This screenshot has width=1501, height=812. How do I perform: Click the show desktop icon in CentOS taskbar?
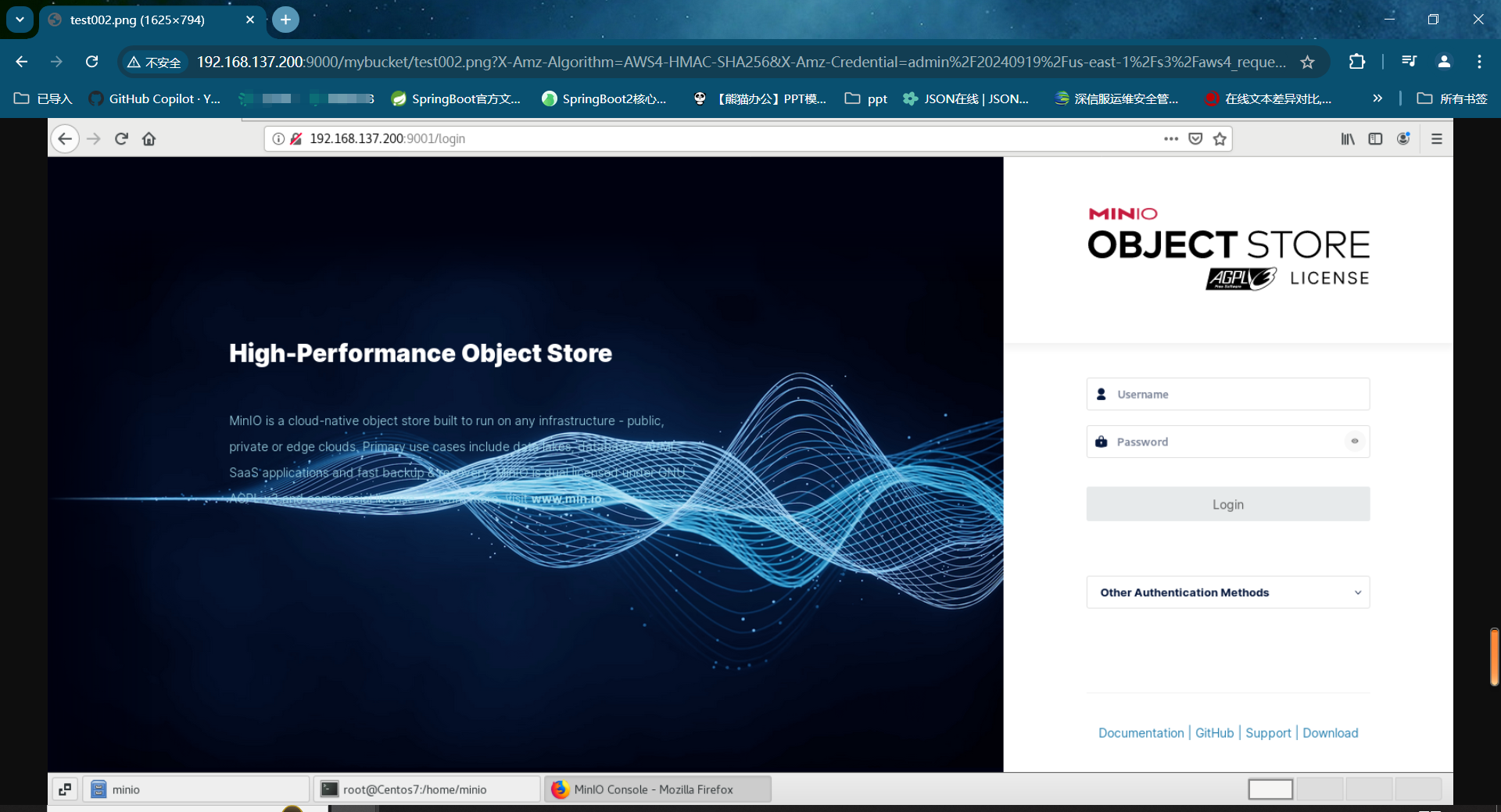tap(65, 789)
